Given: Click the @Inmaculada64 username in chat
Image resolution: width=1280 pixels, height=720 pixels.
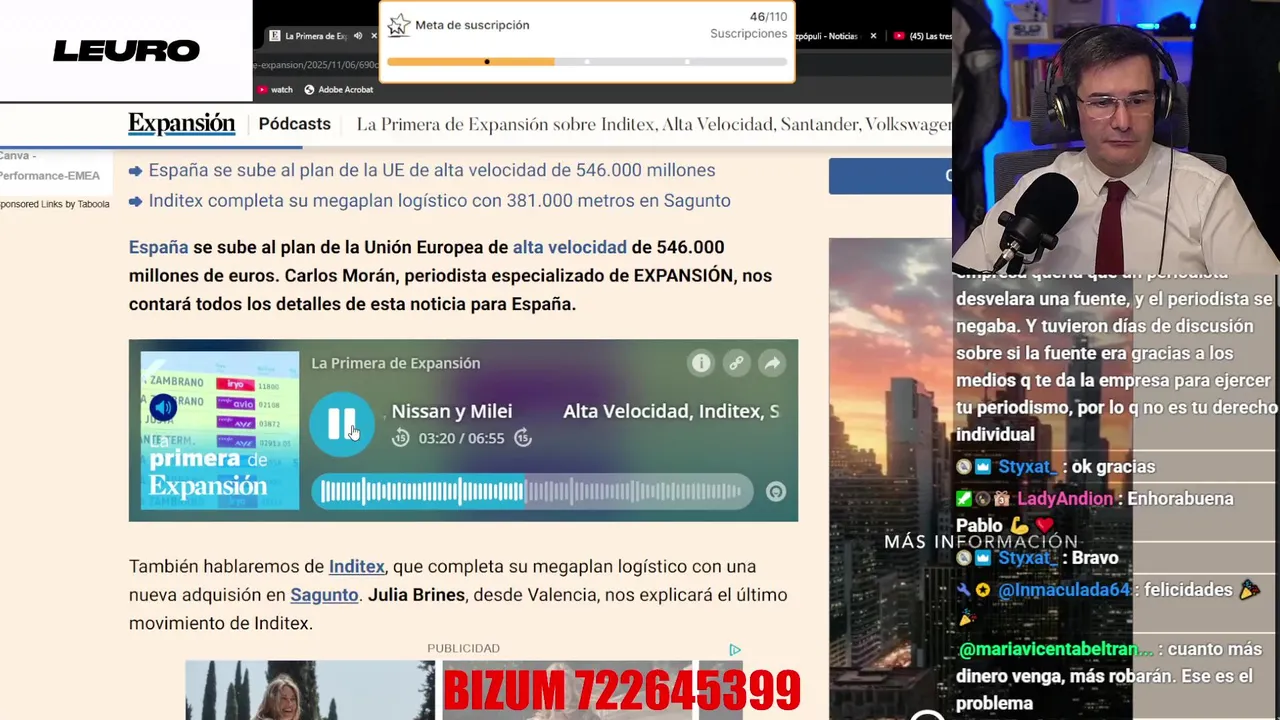Looking at the screenshot, I should point(1064,590).
